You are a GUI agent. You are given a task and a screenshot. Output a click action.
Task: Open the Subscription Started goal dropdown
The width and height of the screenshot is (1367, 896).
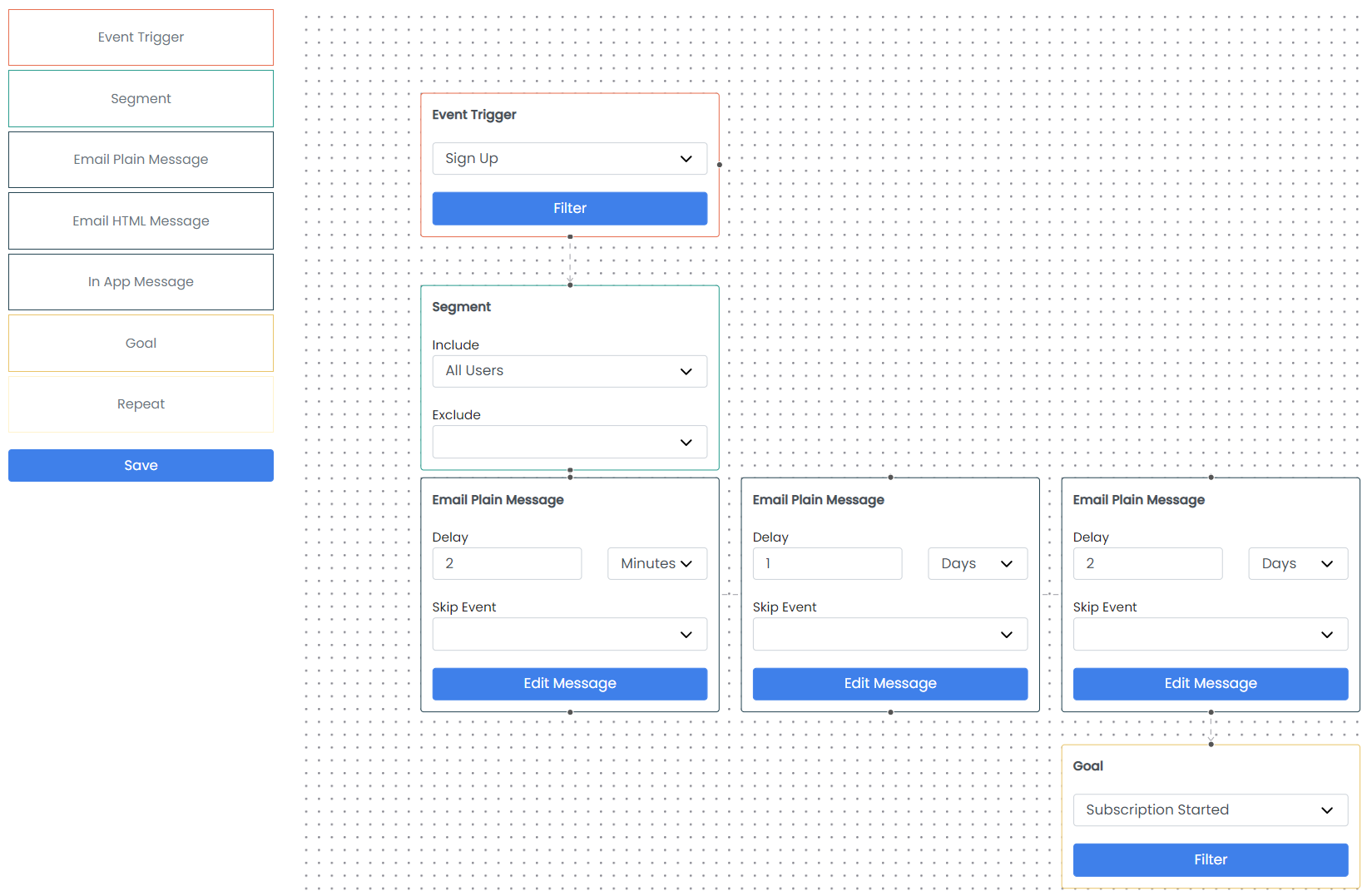pyautogui.click(x=1211, y=809)
